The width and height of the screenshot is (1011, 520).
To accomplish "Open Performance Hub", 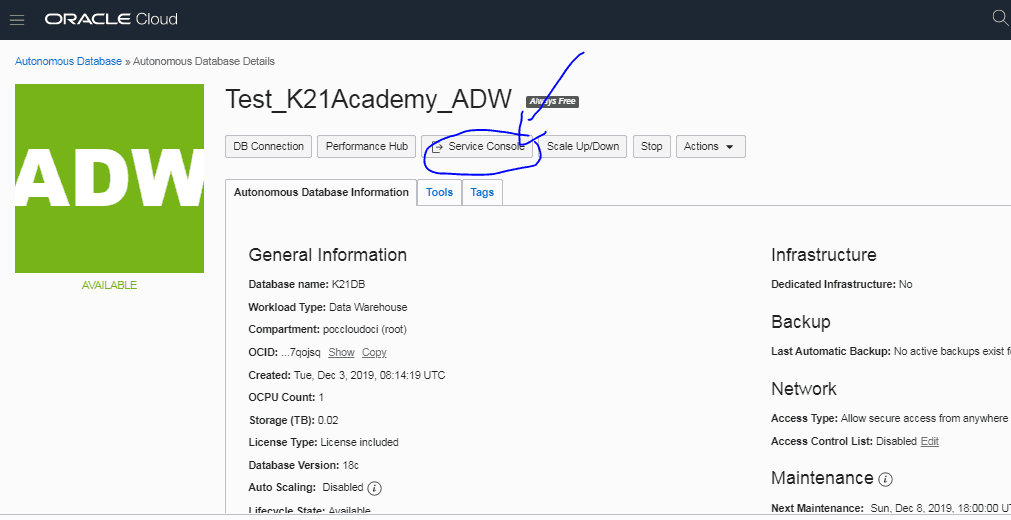I will (x=367, y=146).
